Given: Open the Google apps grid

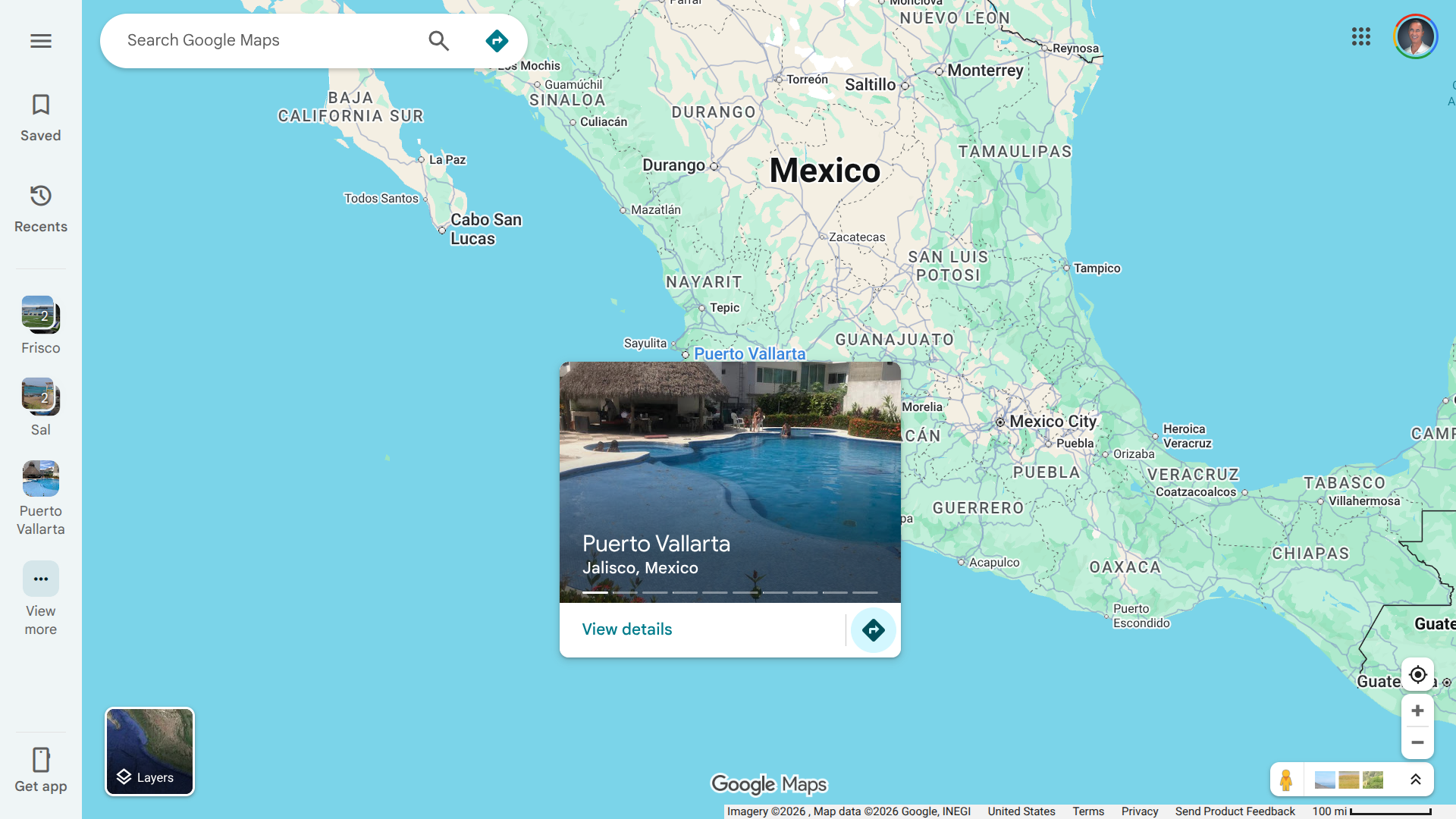Looking at the screenshot, I should [x=1360, y=36].
